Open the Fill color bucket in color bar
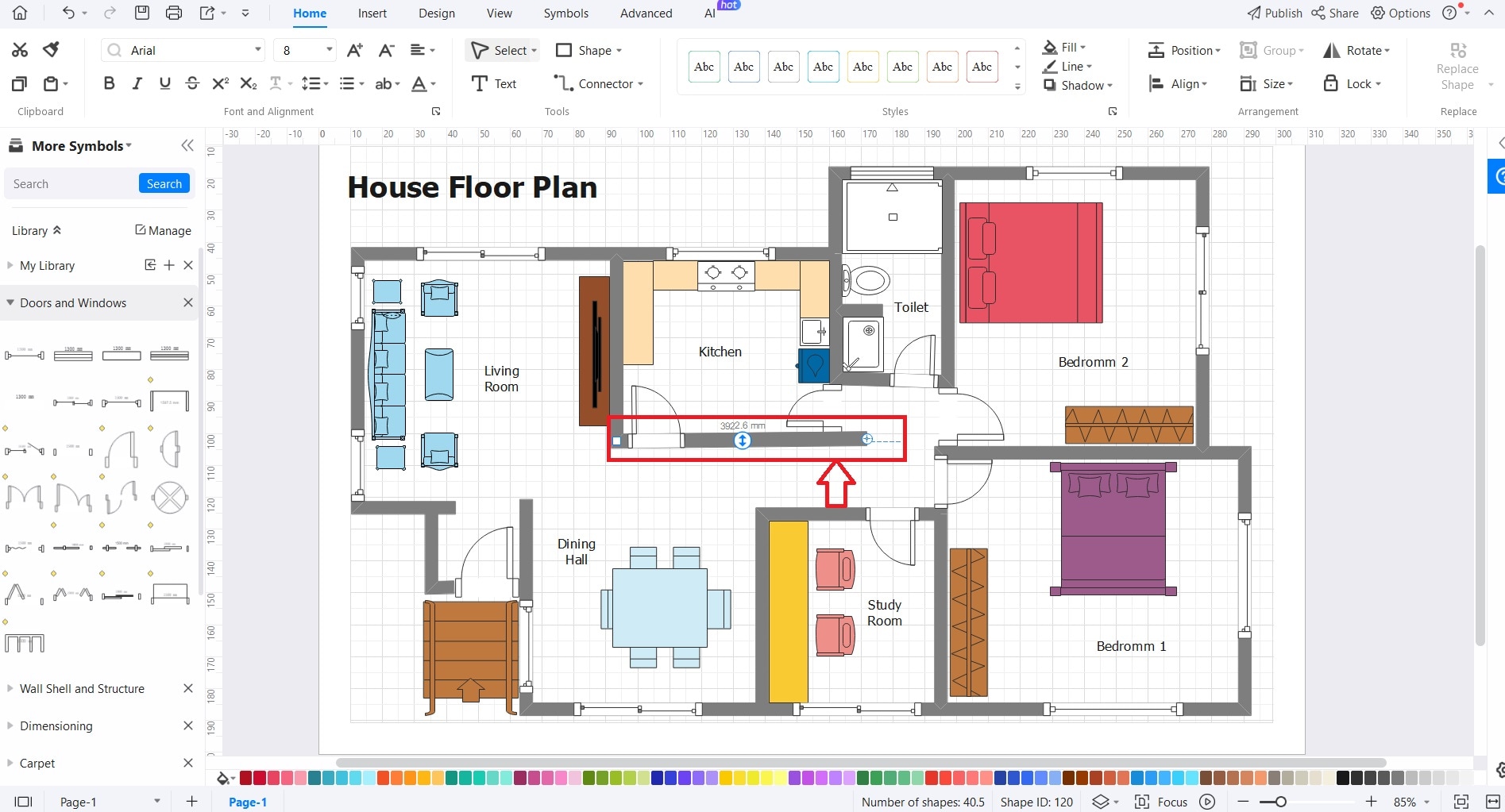1505x812 pixels. pyautogui.click(x=224, y=778)
